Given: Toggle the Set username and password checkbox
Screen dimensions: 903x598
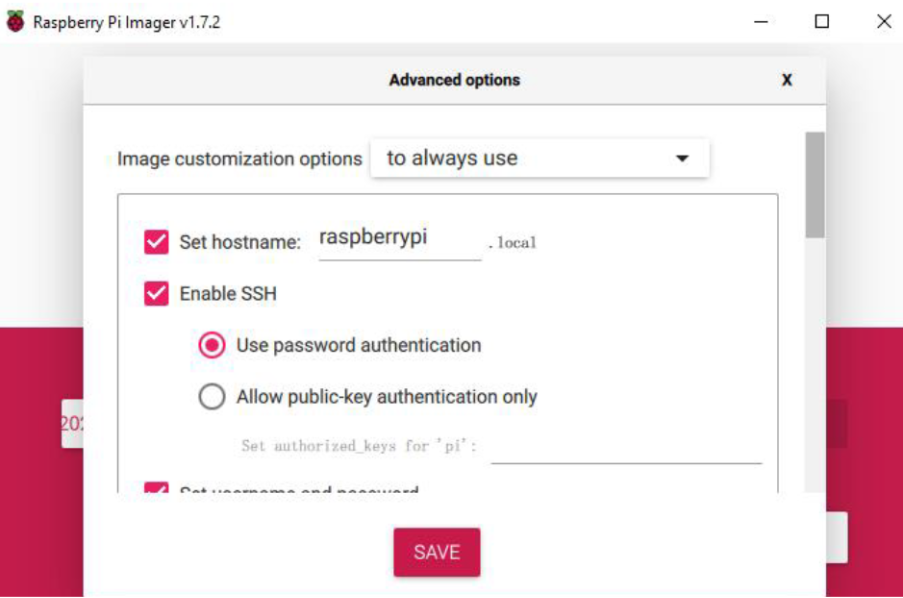Looking at the screenshot, I should tap(156, 487).
